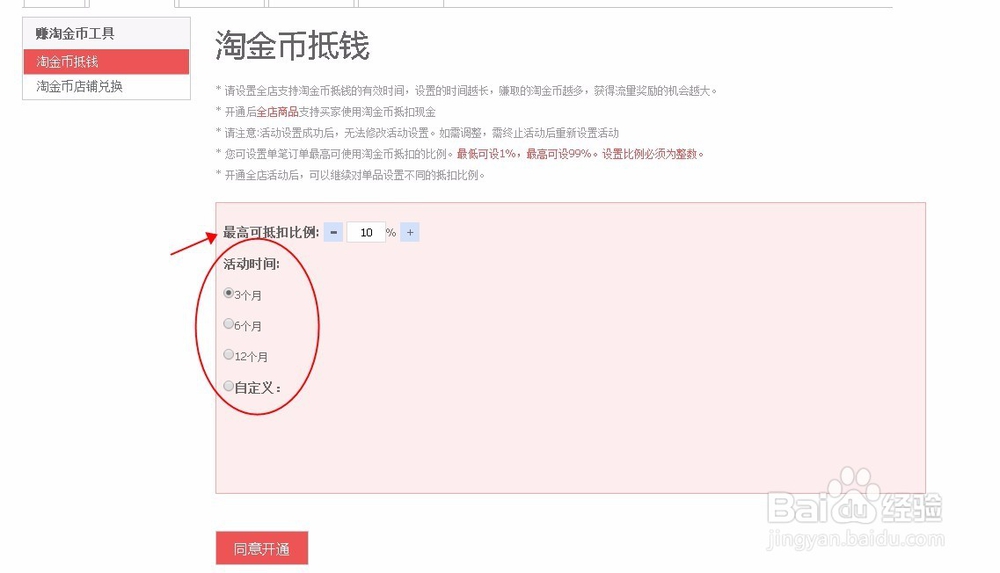Select the 12个月 activity duration
The width and height of the screenshot is (1000, 573).
pos(228,354)
